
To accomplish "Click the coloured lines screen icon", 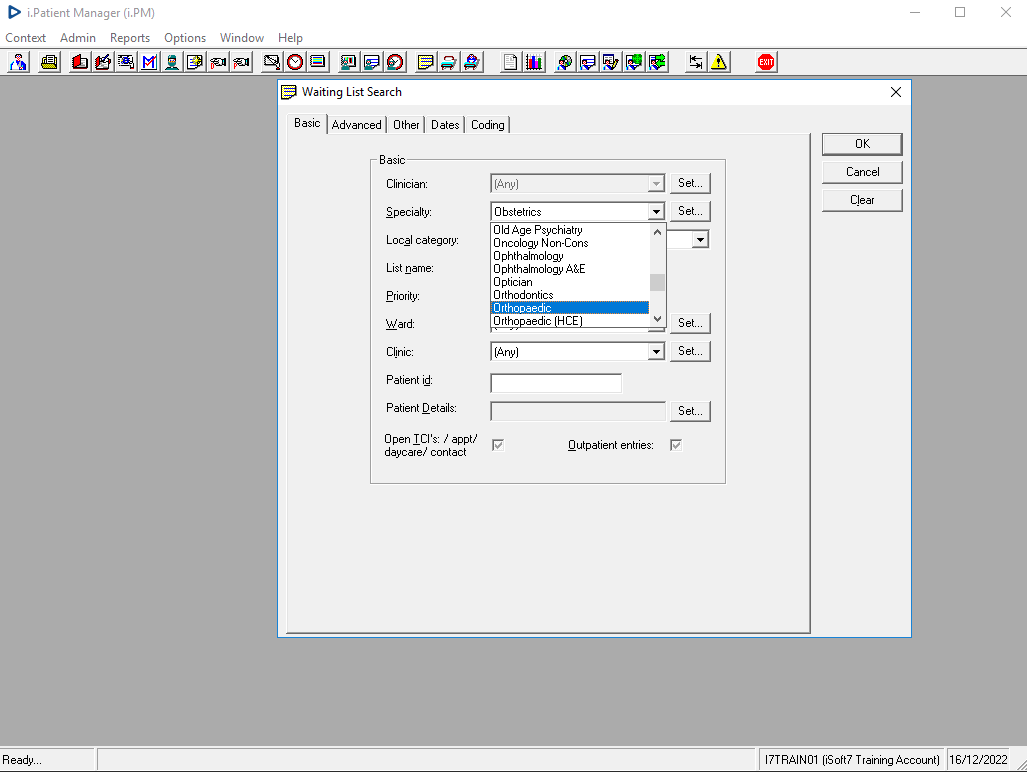I will pyautogui.click(x=318, y=62).
